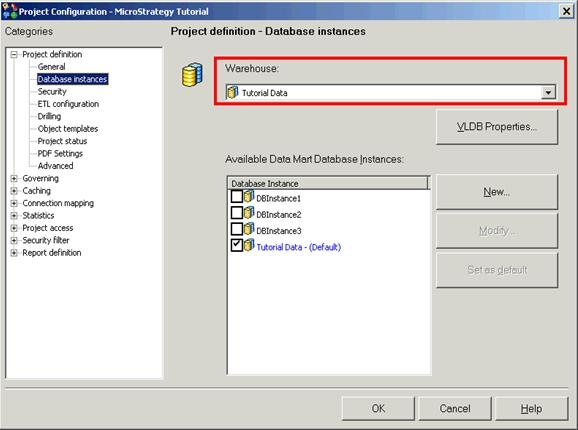This screenshot has height=430, width=578.
Task: Click the Statistics label in tree
Action: tap(38, 216)
